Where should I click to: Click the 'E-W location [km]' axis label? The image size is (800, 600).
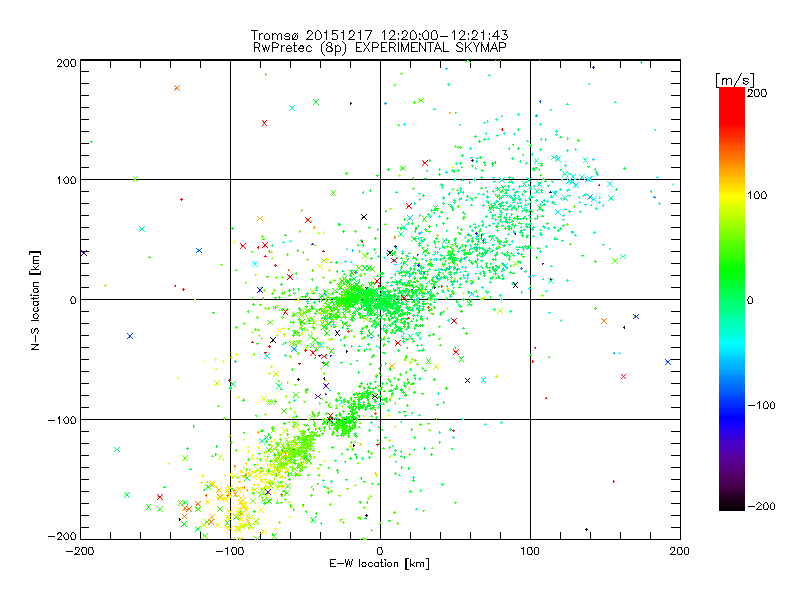379,563
